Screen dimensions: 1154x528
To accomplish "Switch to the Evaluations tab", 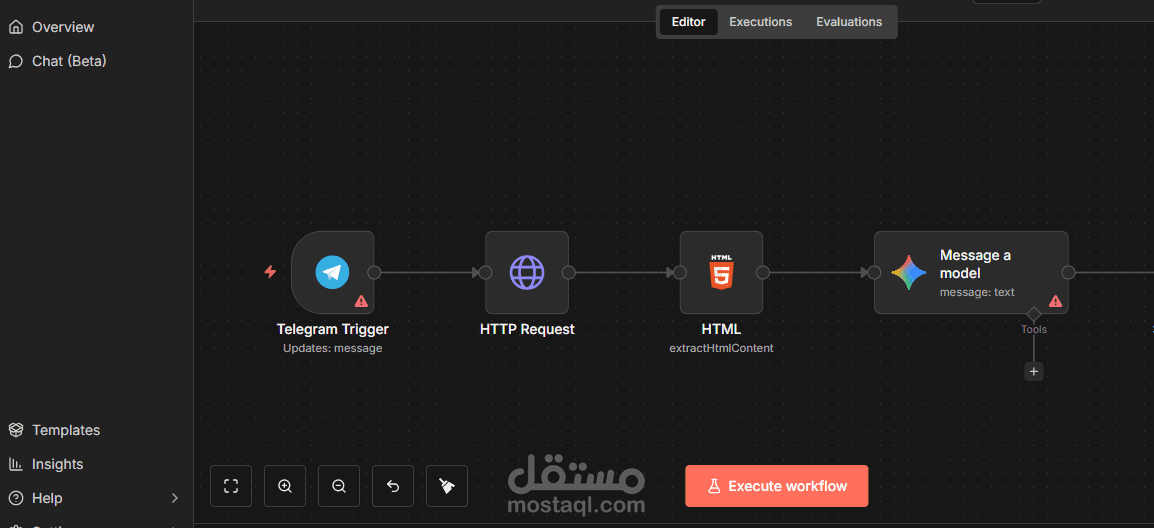I will (849, 22).
